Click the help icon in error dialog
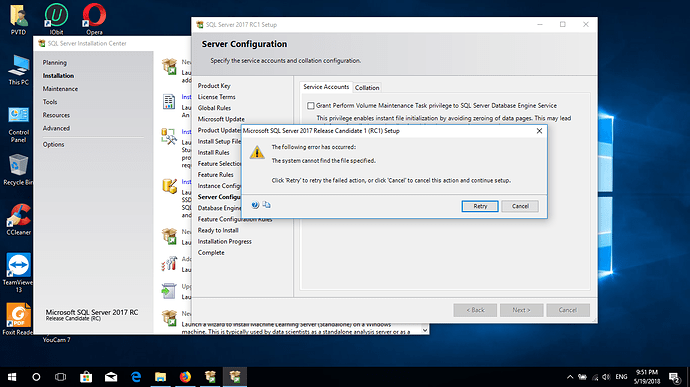Screen dimensions: 690x387 tap(255, 205)
